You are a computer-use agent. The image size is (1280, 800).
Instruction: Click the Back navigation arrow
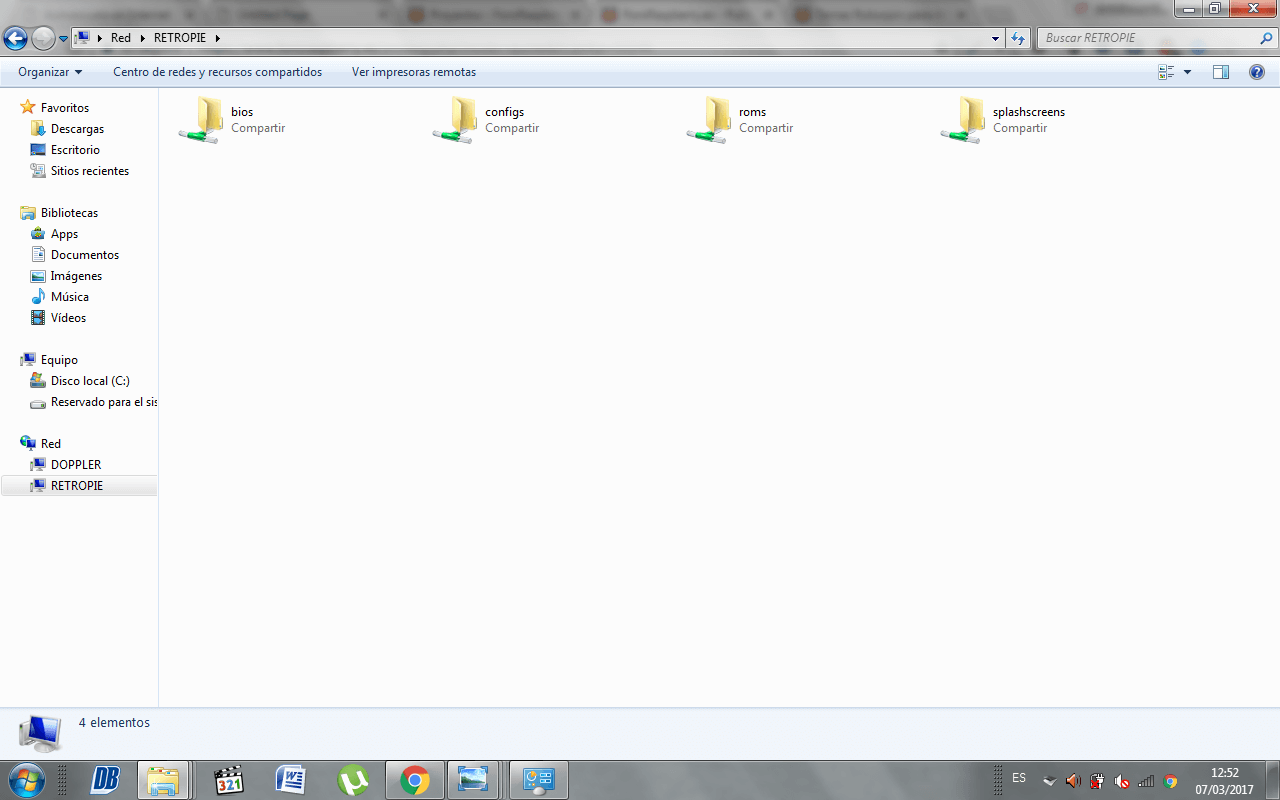15,38
